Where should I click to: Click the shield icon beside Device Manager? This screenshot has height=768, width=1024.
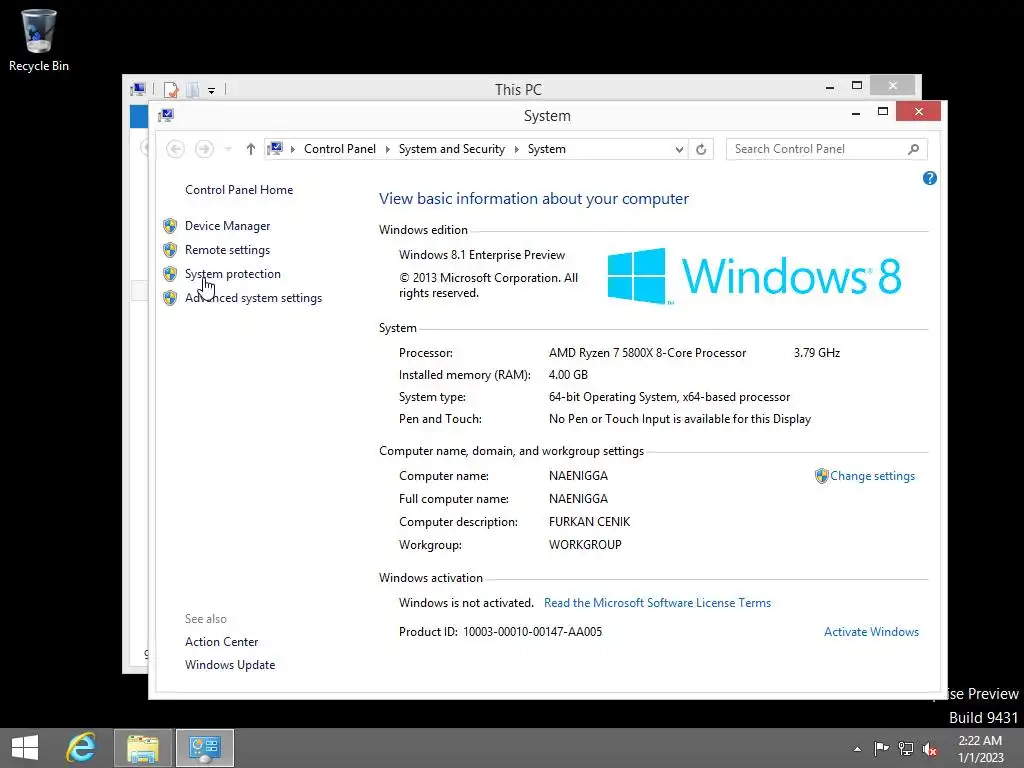[170, 226]
